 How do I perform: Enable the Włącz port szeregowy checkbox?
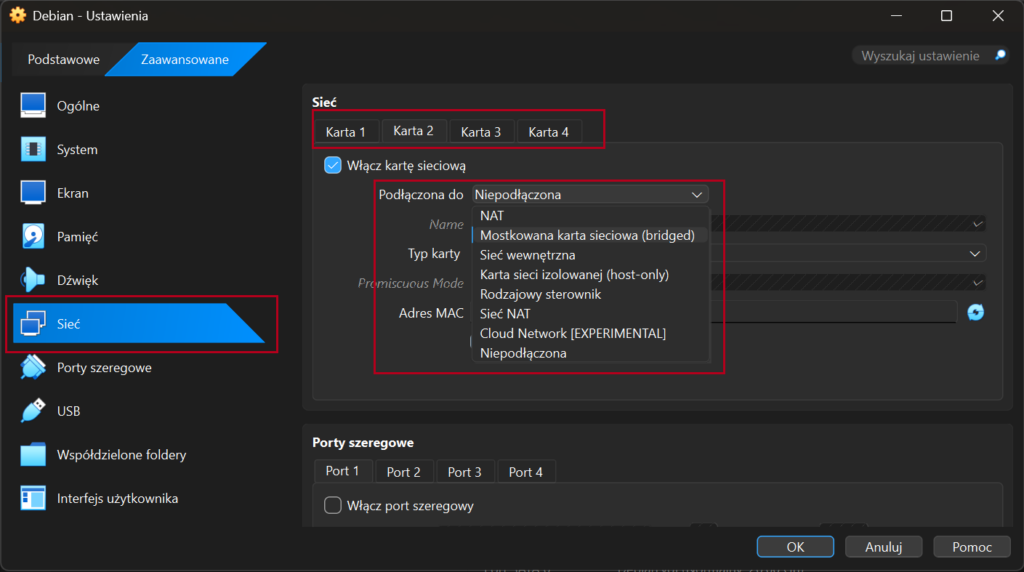point(333,506)
